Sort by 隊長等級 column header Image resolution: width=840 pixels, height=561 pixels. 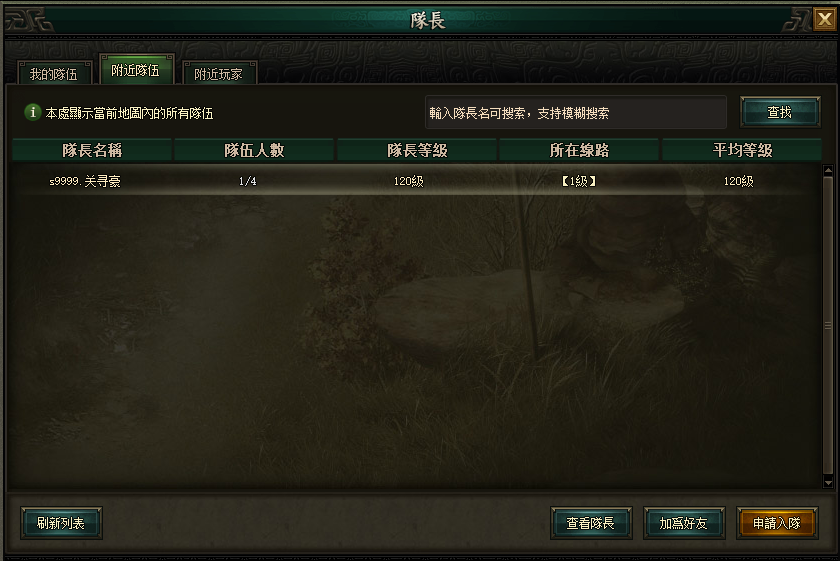click(x=417, y=150)
